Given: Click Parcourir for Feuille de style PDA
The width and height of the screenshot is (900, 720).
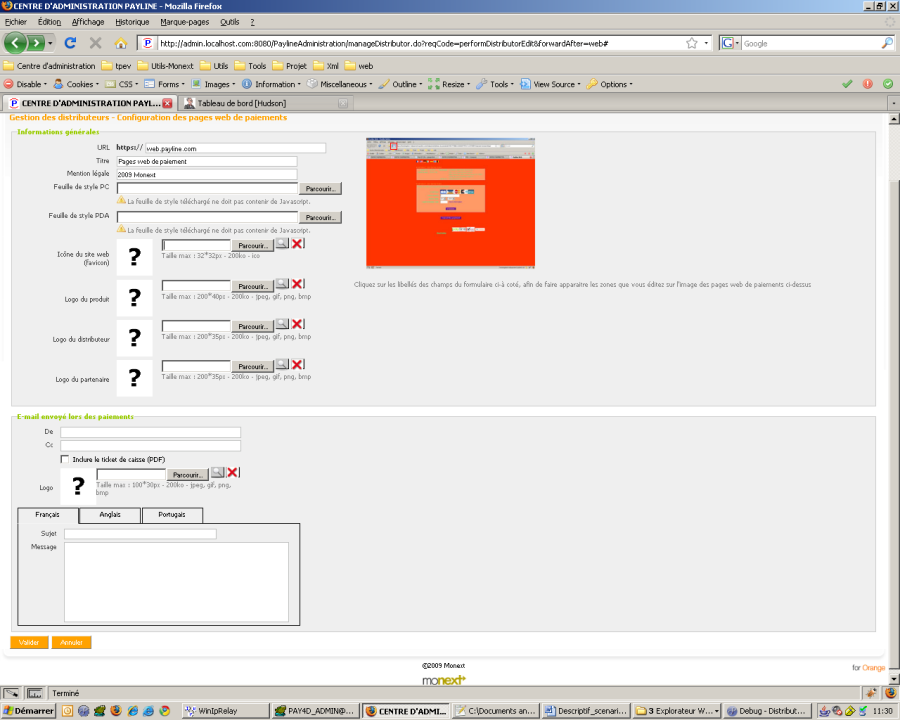Looking at the screenshot, I should point(320,217).
